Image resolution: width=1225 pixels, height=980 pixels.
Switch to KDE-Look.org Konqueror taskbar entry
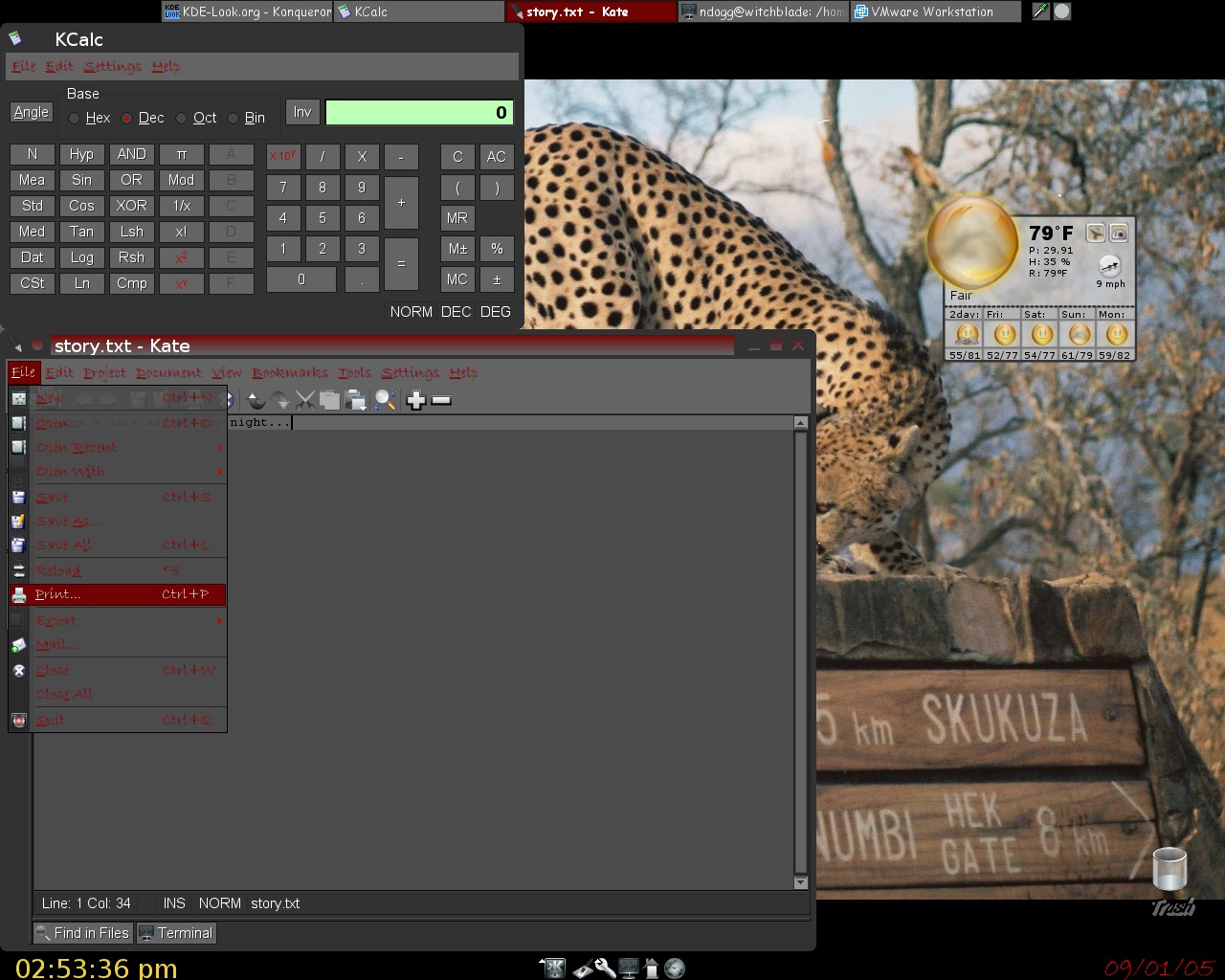[x=247, y=11]
